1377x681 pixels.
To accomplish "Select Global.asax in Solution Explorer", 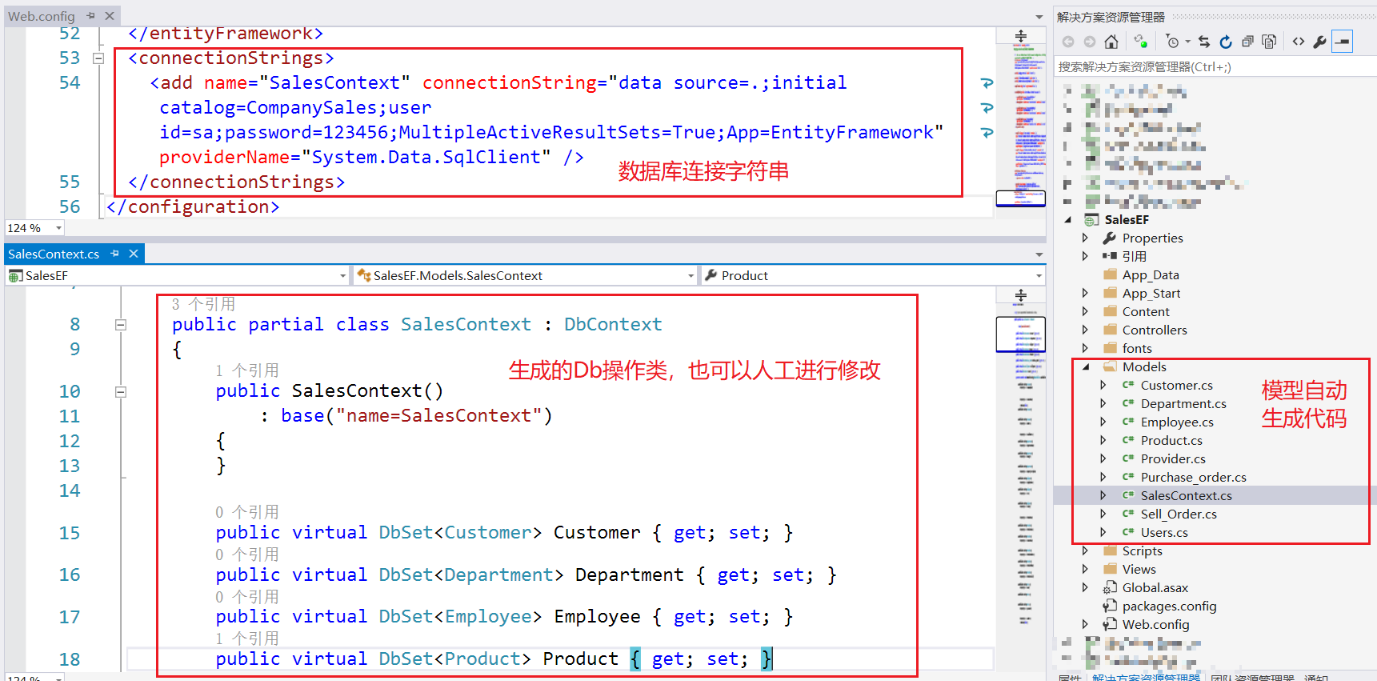I will (1155, 588).
